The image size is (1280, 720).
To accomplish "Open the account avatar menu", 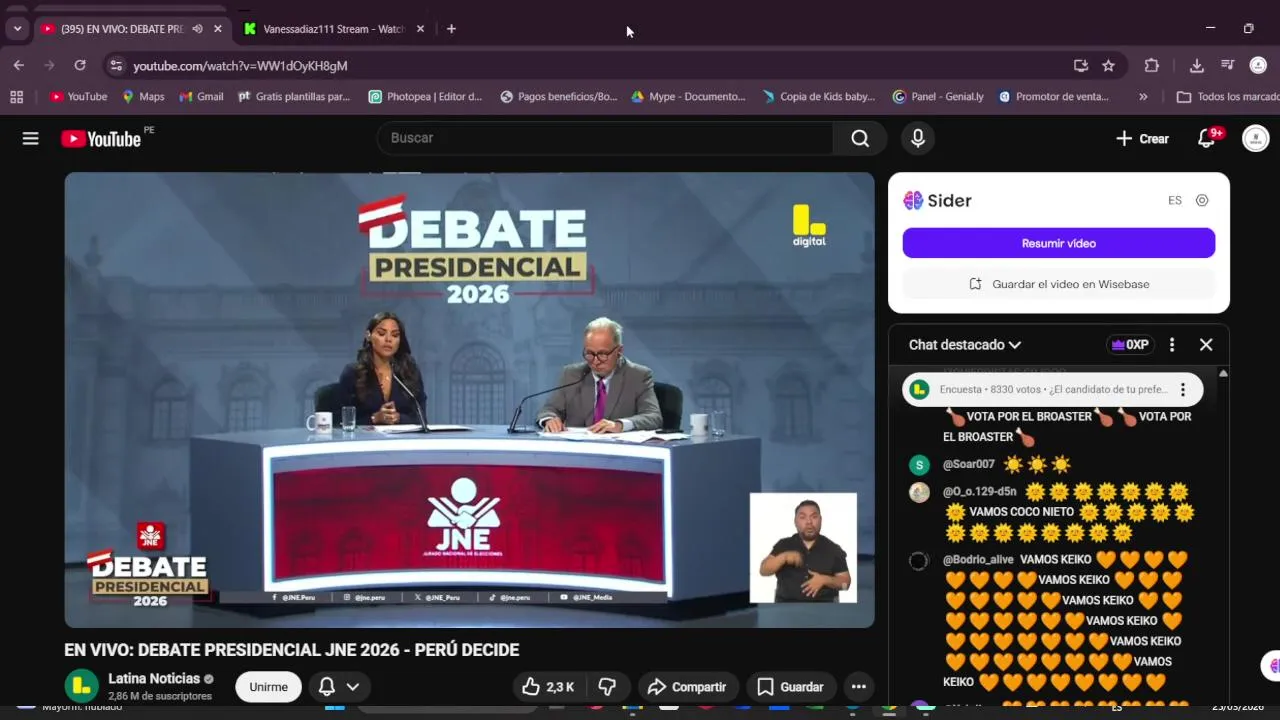I will (x=1255, y=139).
